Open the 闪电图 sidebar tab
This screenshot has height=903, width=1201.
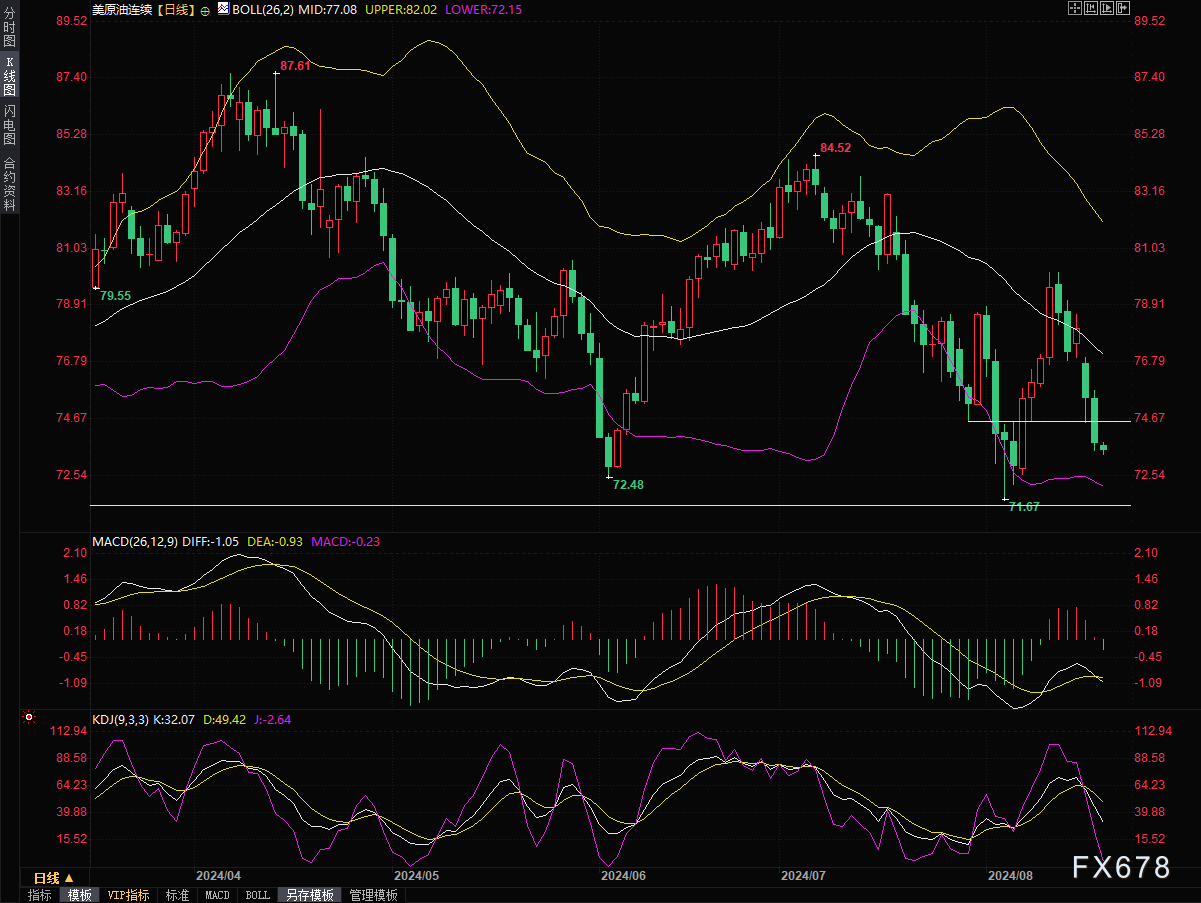[x=9, y=125]
